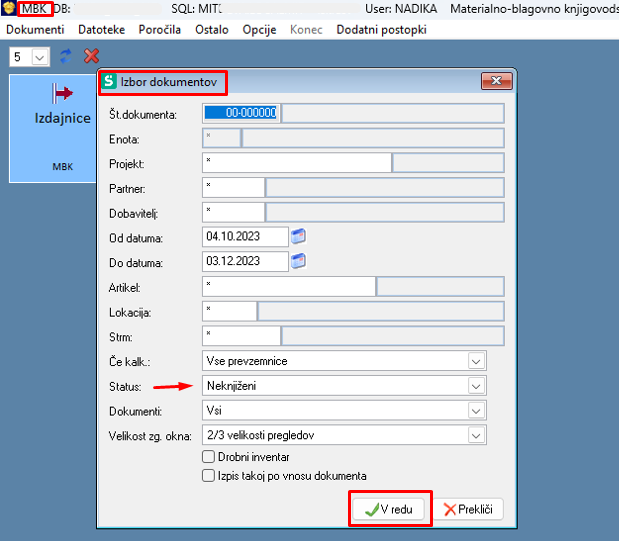Open the Ostalo menu
619x541 pixels.
[x=212, y=30]
